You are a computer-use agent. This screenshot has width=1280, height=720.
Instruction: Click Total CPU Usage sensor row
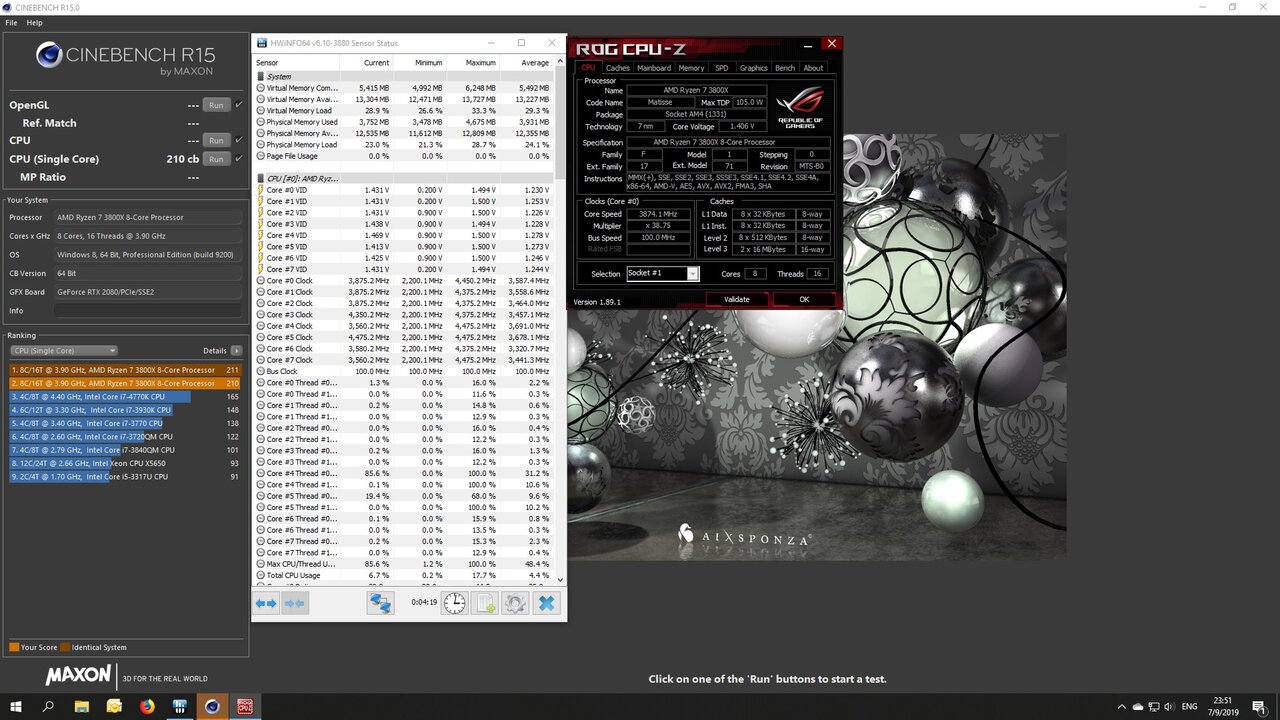[403, 575]
